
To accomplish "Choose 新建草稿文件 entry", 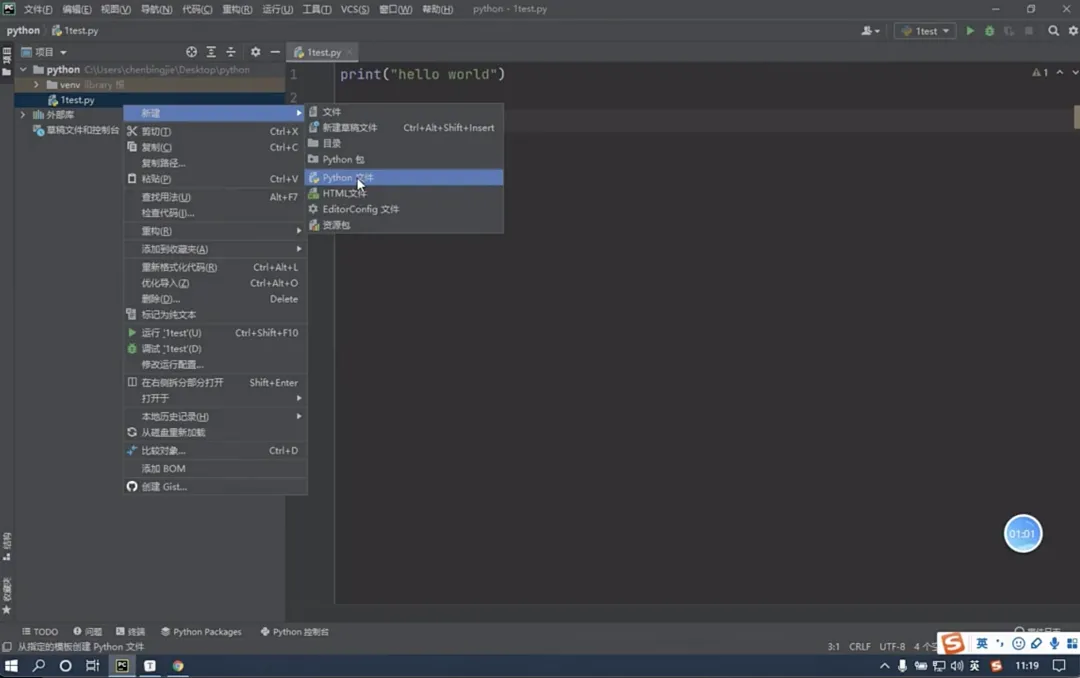I will (404, 127).
